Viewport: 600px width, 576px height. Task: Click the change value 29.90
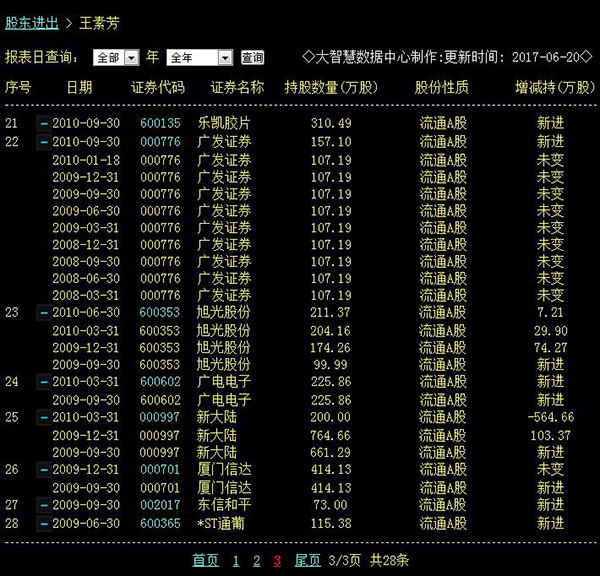(551, 331)
